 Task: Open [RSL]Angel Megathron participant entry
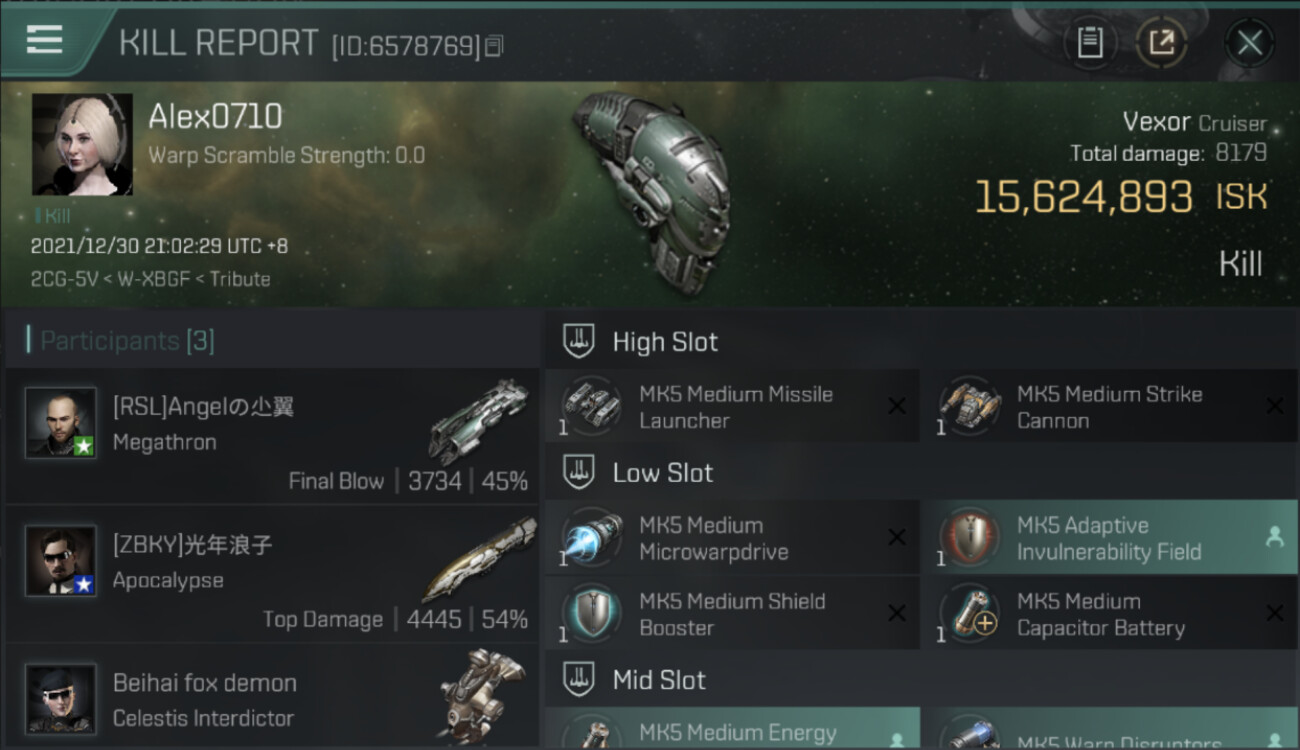tap(272, 436)
